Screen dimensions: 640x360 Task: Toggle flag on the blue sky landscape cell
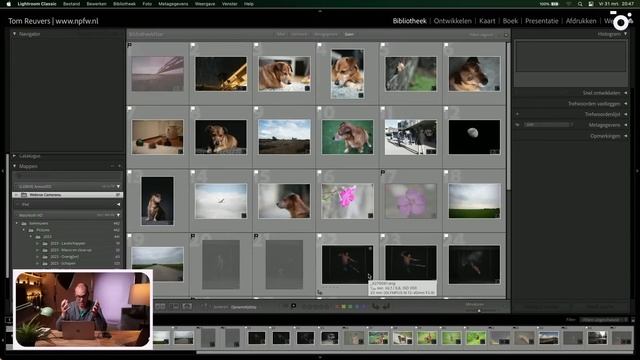point(256,109)
